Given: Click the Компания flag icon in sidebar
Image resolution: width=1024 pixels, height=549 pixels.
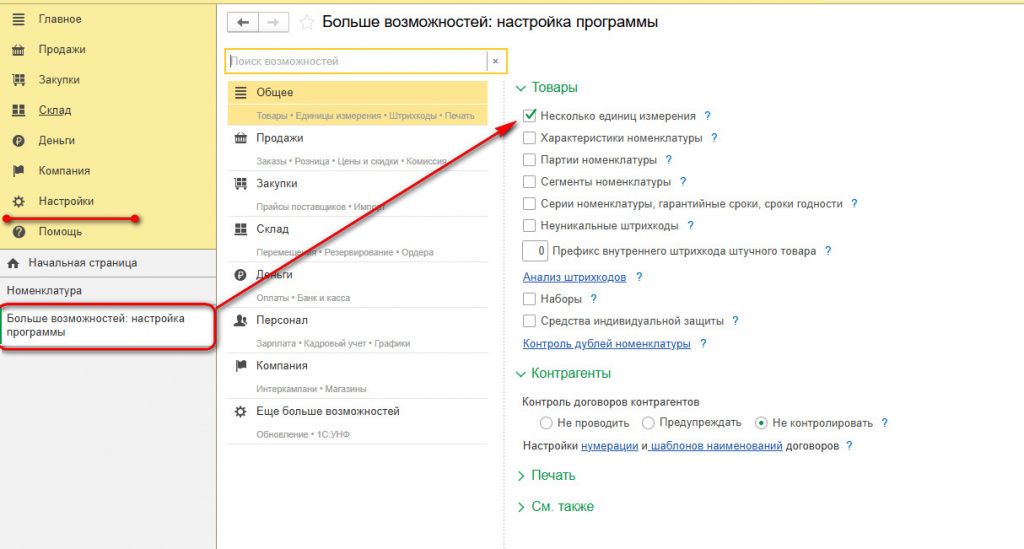Looking at the screenshot, I should tap(18, 171).
